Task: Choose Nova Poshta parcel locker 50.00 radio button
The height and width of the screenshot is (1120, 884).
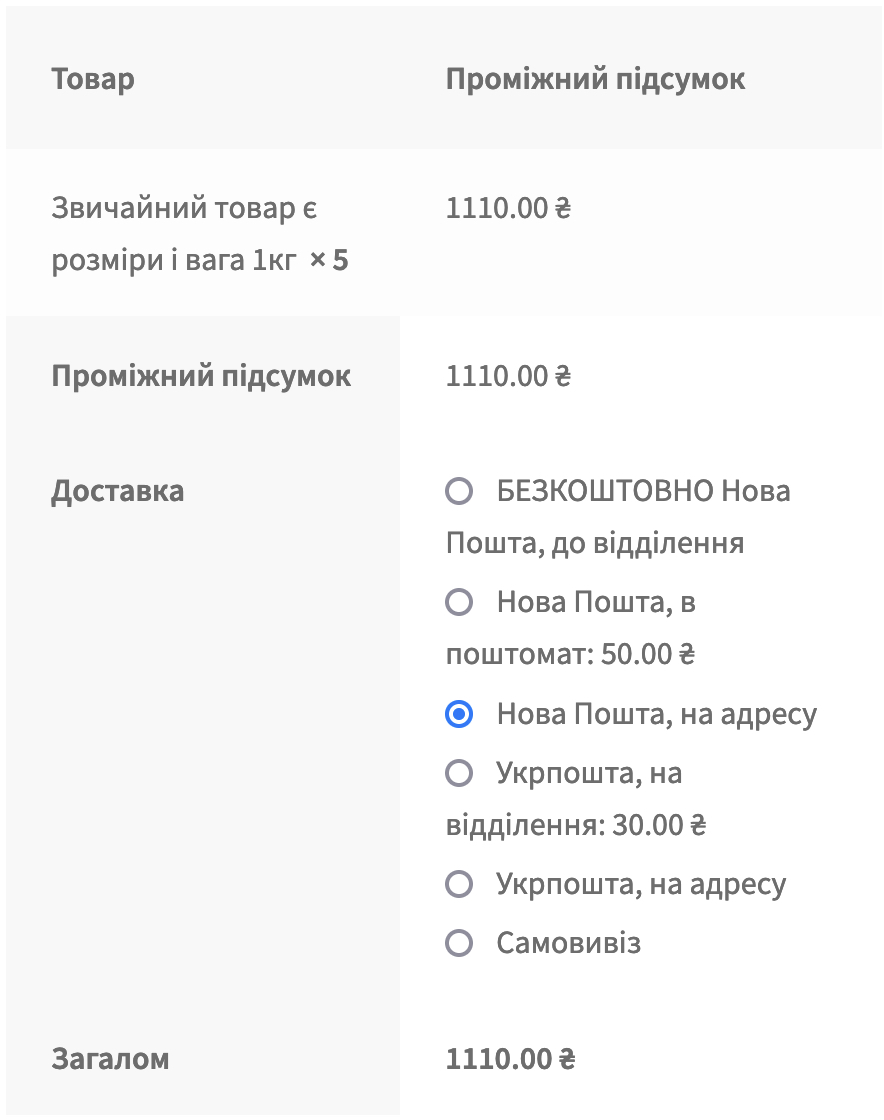Action: click(458, 602)
